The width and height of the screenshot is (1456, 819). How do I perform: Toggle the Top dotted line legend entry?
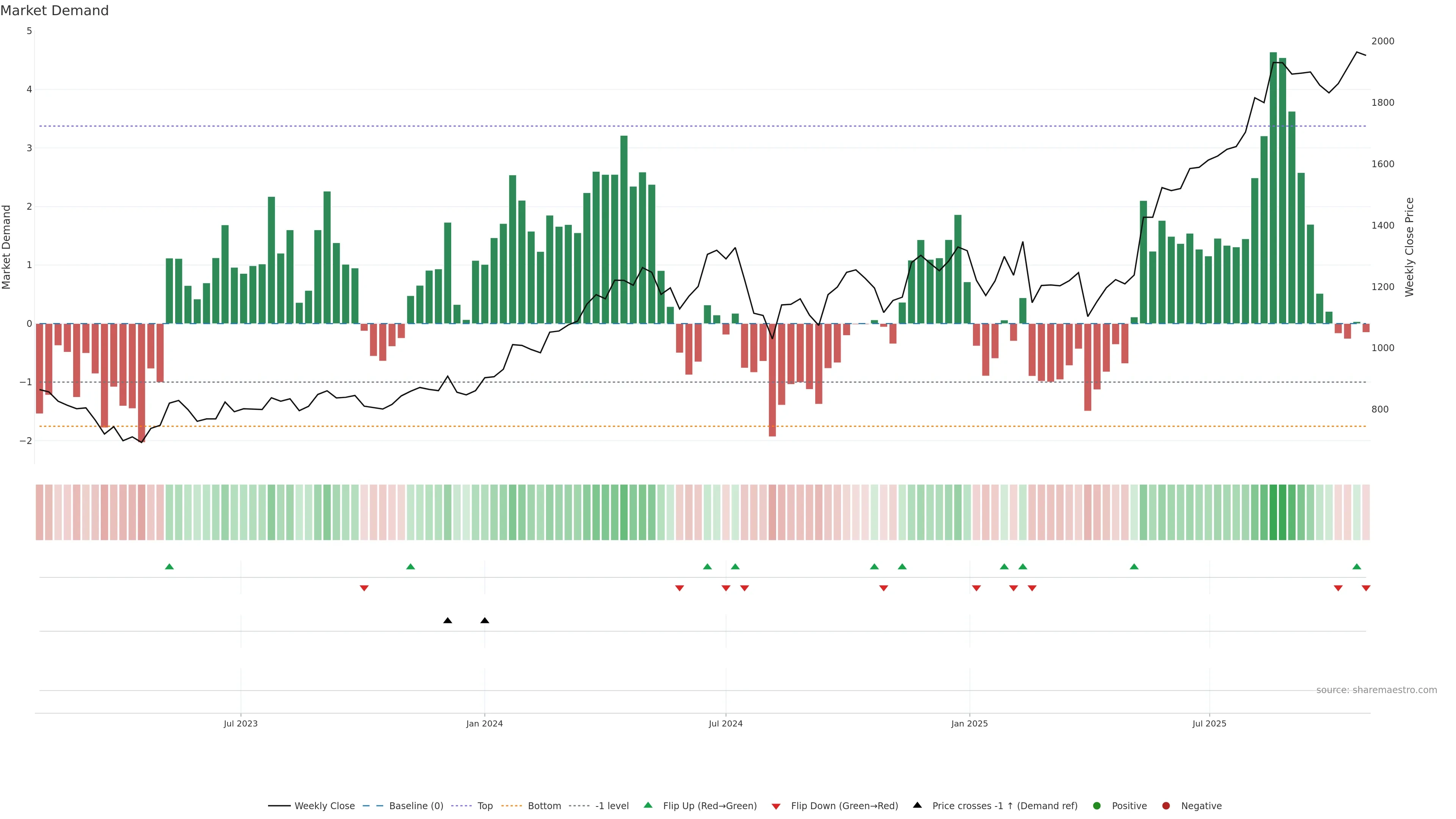pos(485,805)
